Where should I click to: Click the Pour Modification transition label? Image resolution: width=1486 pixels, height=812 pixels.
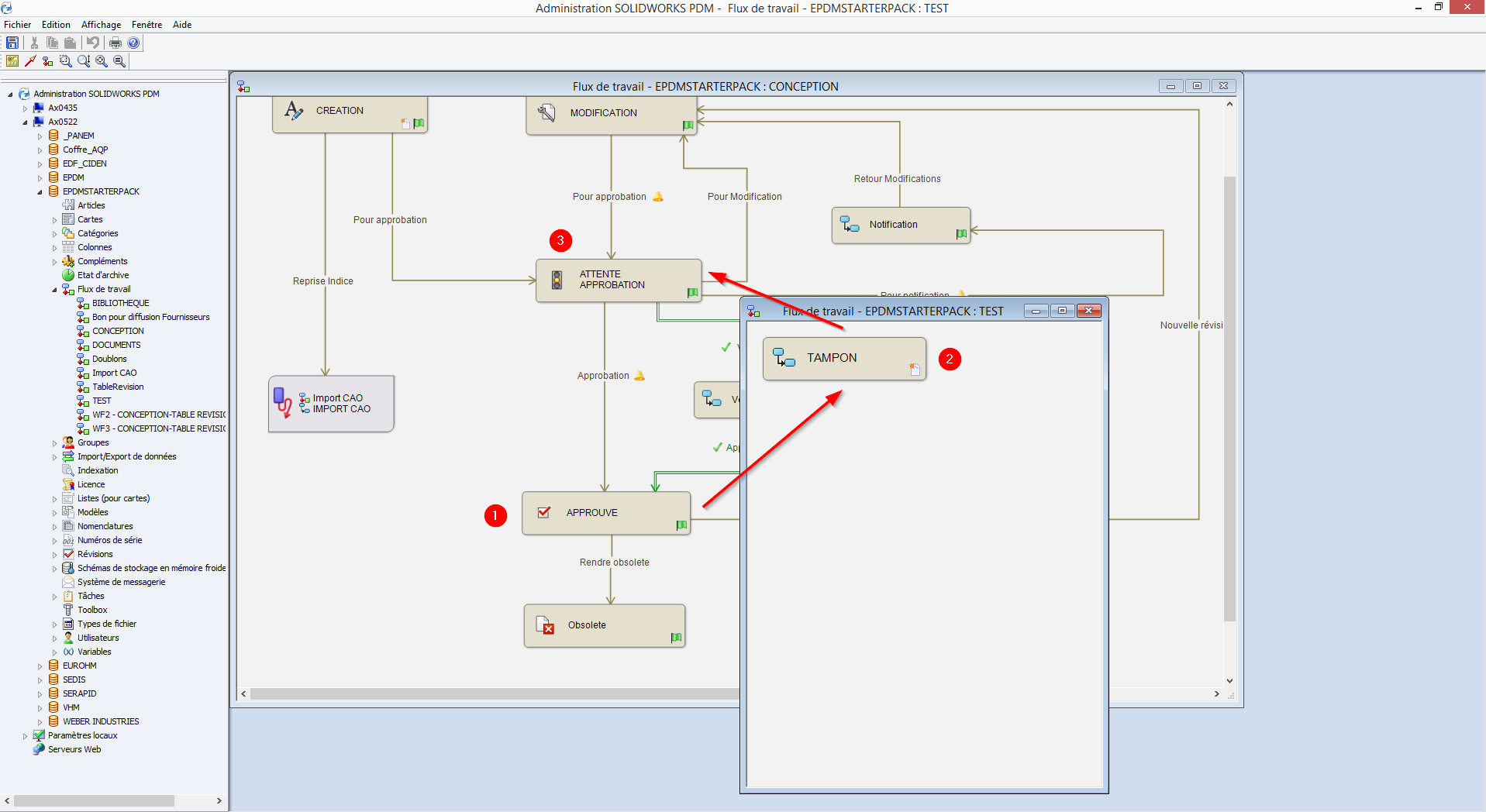click(x=744, y=197)
